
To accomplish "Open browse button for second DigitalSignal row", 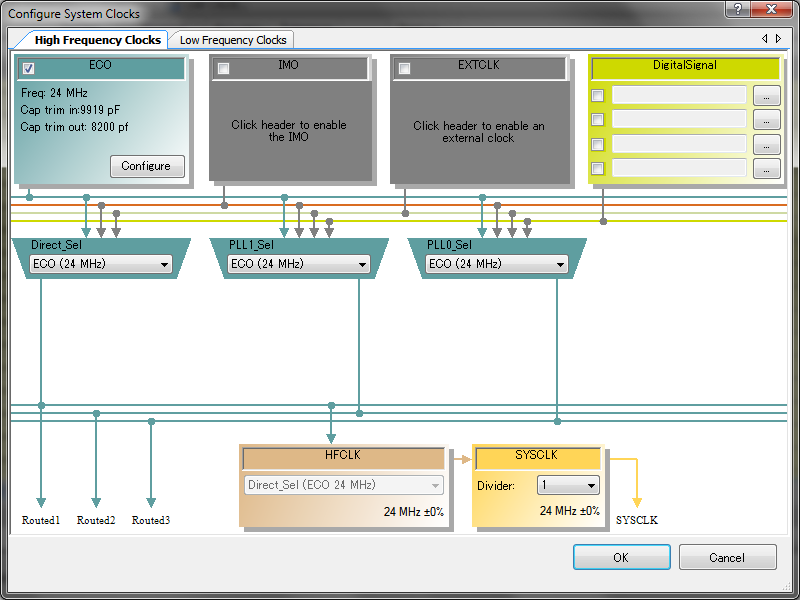I will pyautogui.click(x=766, y=120).
